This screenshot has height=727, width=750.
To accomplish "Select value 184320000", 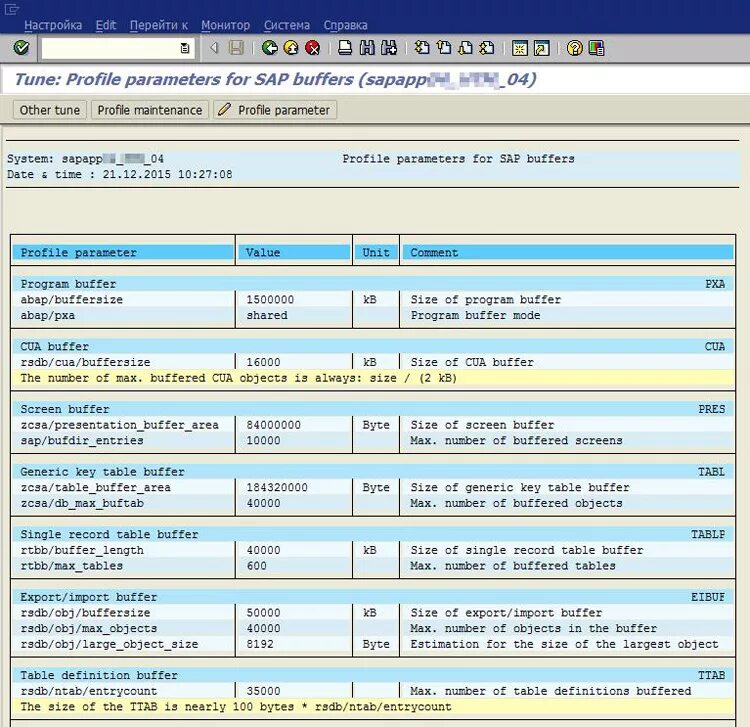I will click(x=277, y=488).
